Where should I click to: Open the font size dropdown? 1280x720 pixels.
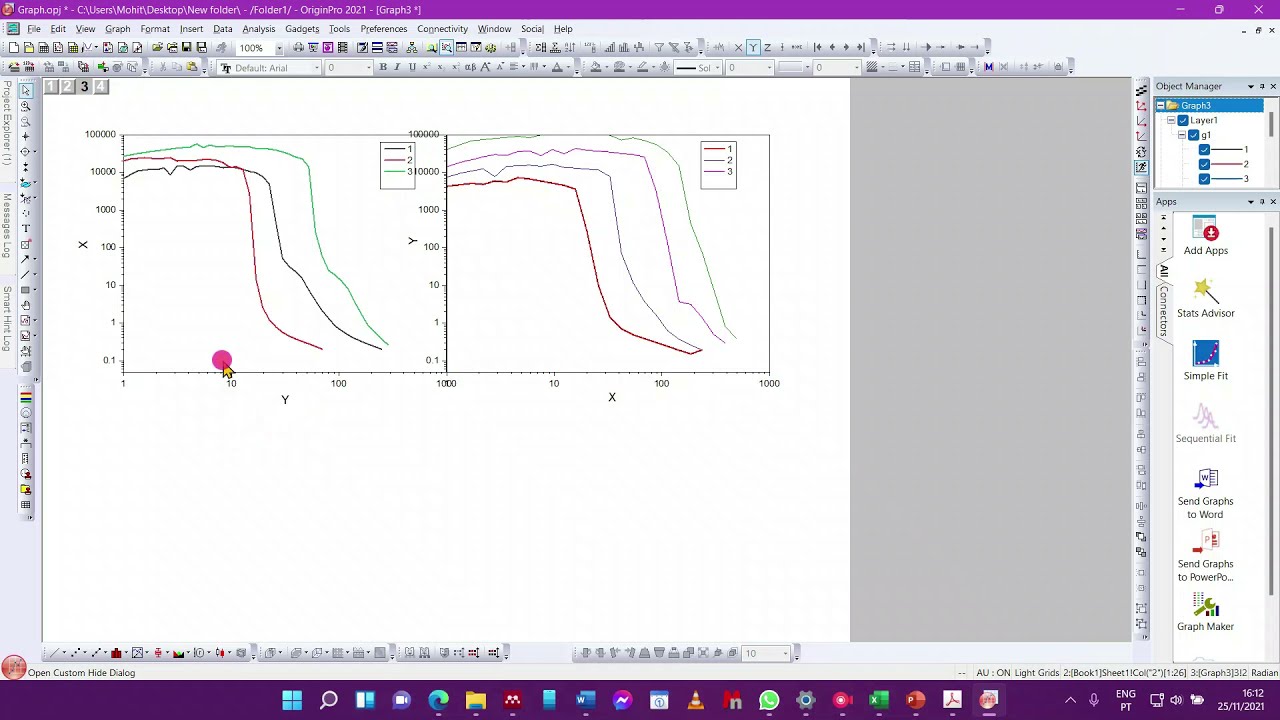pyautogui.click(x=367, y=68)
